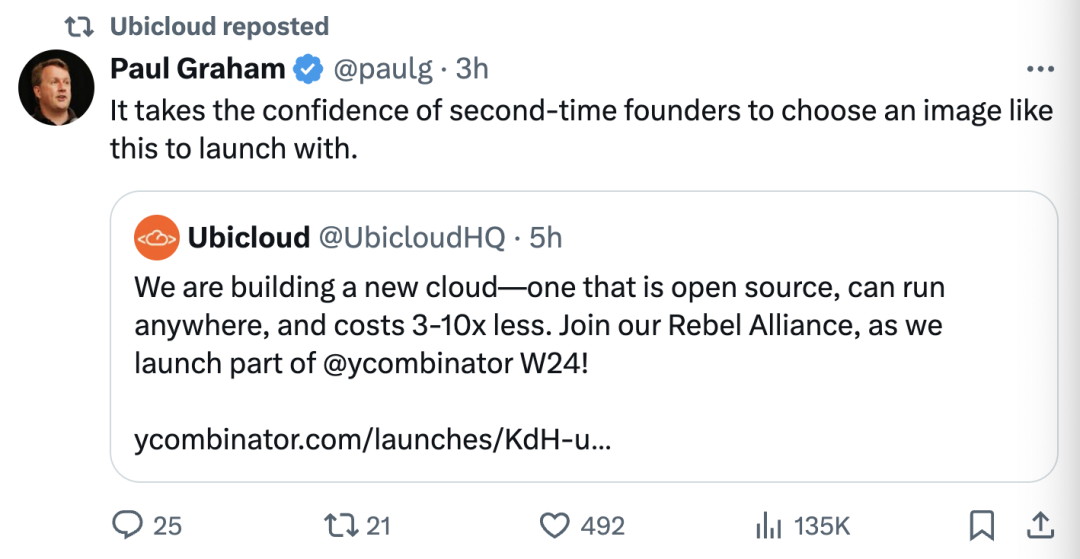1080x559 pixels.
Task: Click Paul Graham's profile avatar
Action: tap(56, 87)
